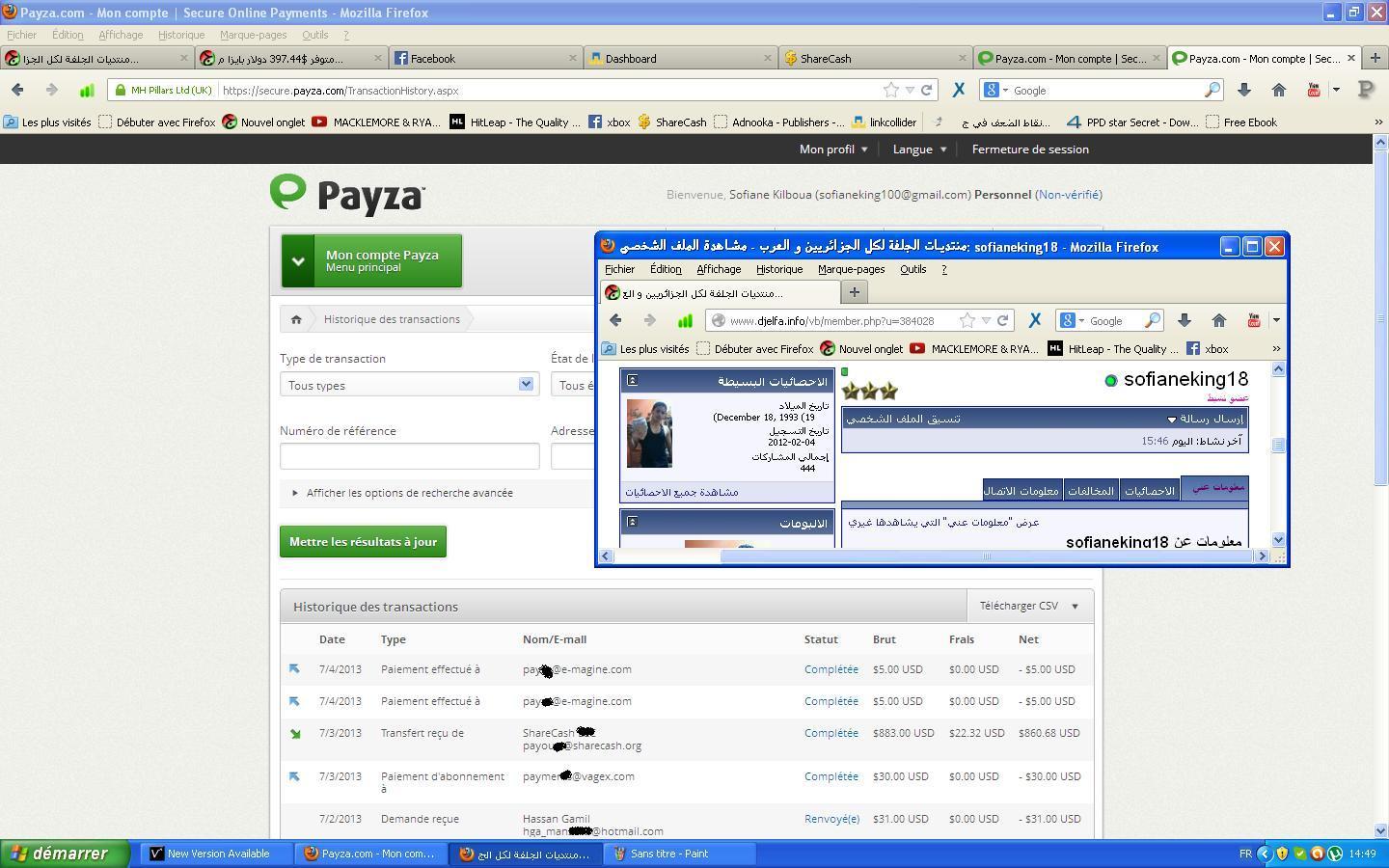This screenshot has width=1389, height=868.
Task: Select الاحصائيات profile tab in popup
Action: (1150, 490)
